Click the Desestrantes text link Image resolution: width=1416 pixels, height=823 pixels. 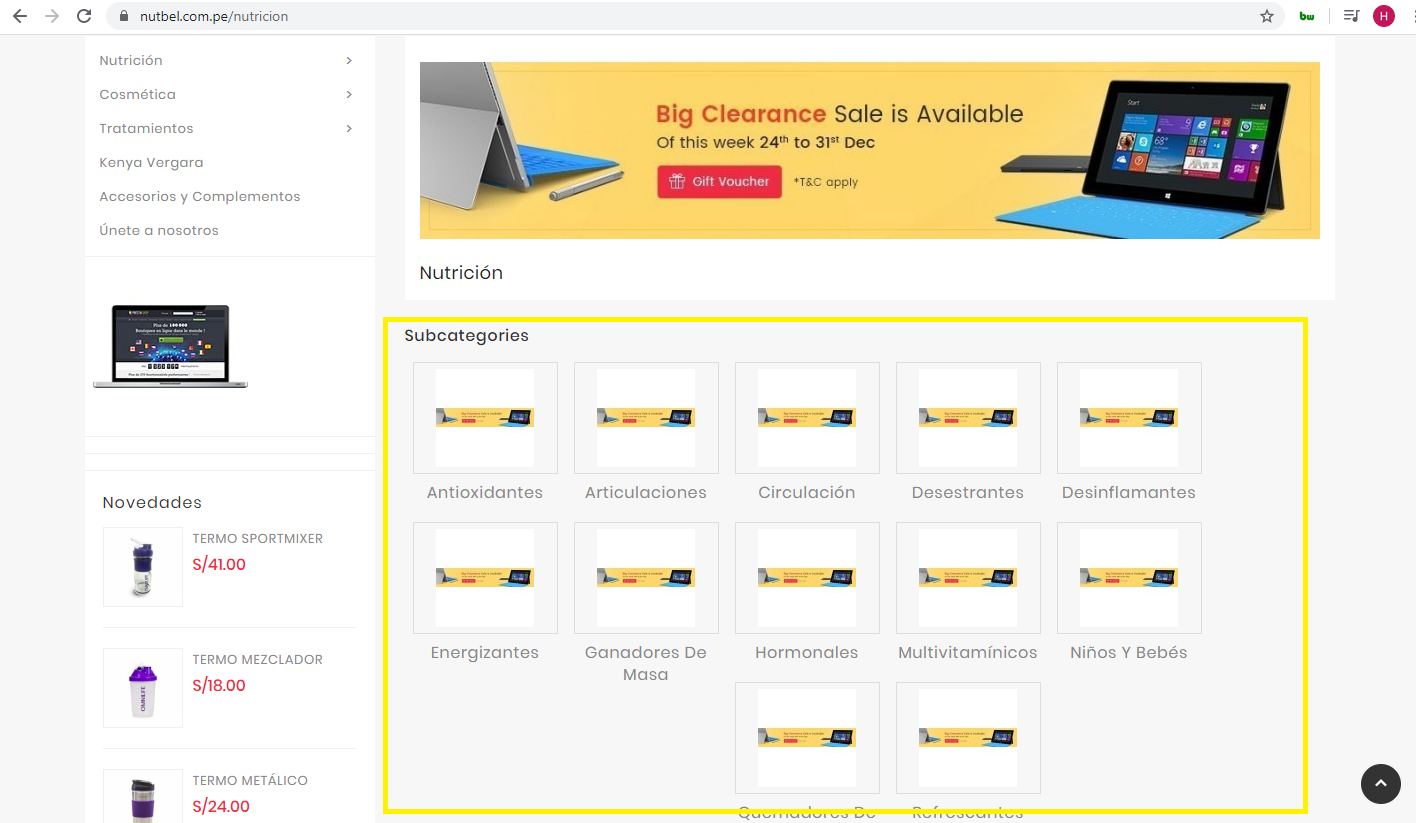coord(968,492)
